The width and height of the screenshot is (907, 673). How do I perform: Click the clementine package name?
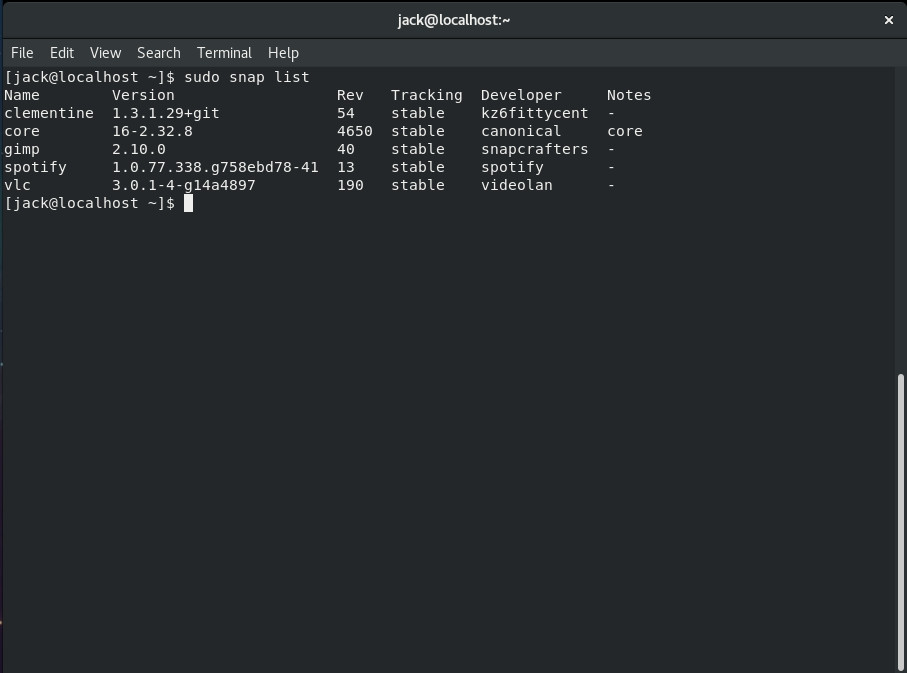[x=49, y=114]
